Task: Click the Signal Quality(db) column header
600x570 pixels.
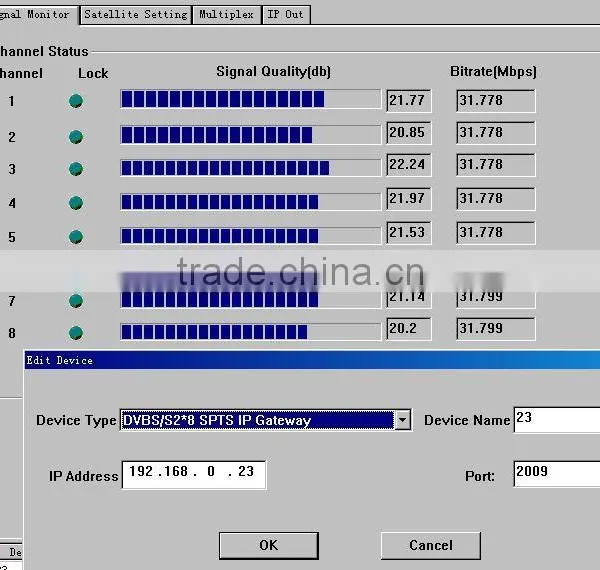Action: pyautogui.click(x=273, y=72)
